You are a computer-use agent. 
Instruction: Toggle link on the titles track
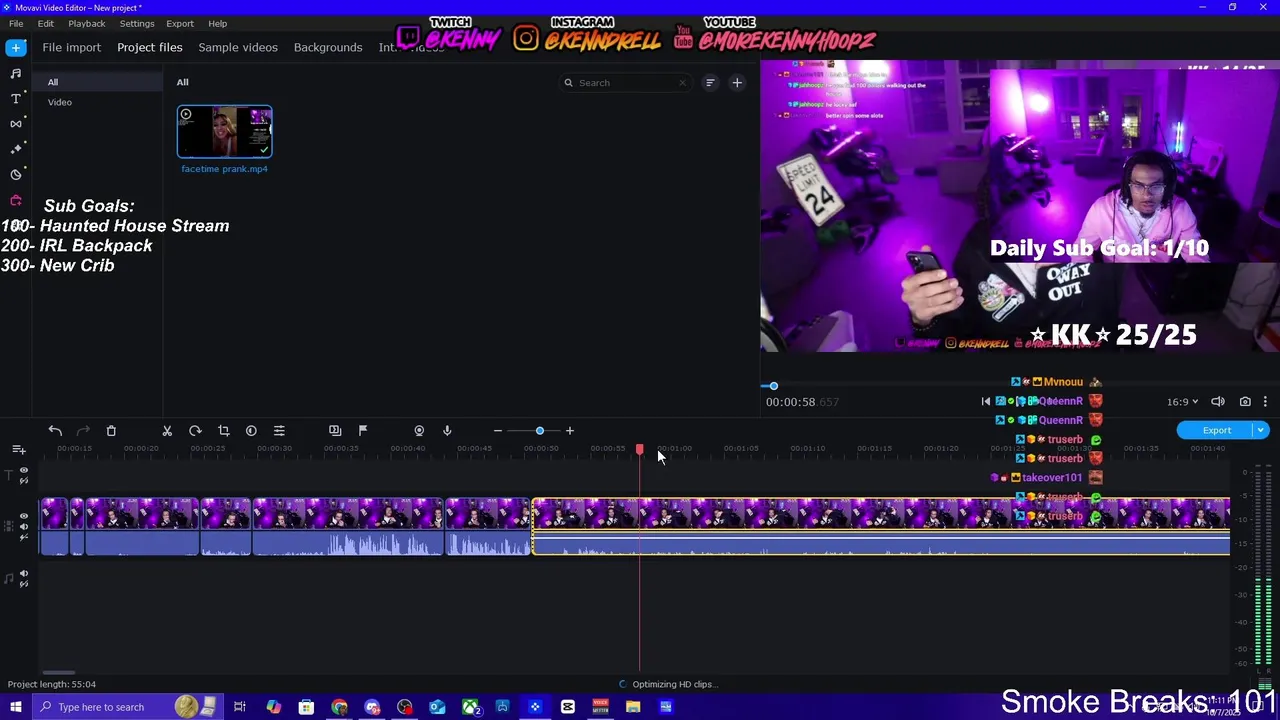[24, 481]
